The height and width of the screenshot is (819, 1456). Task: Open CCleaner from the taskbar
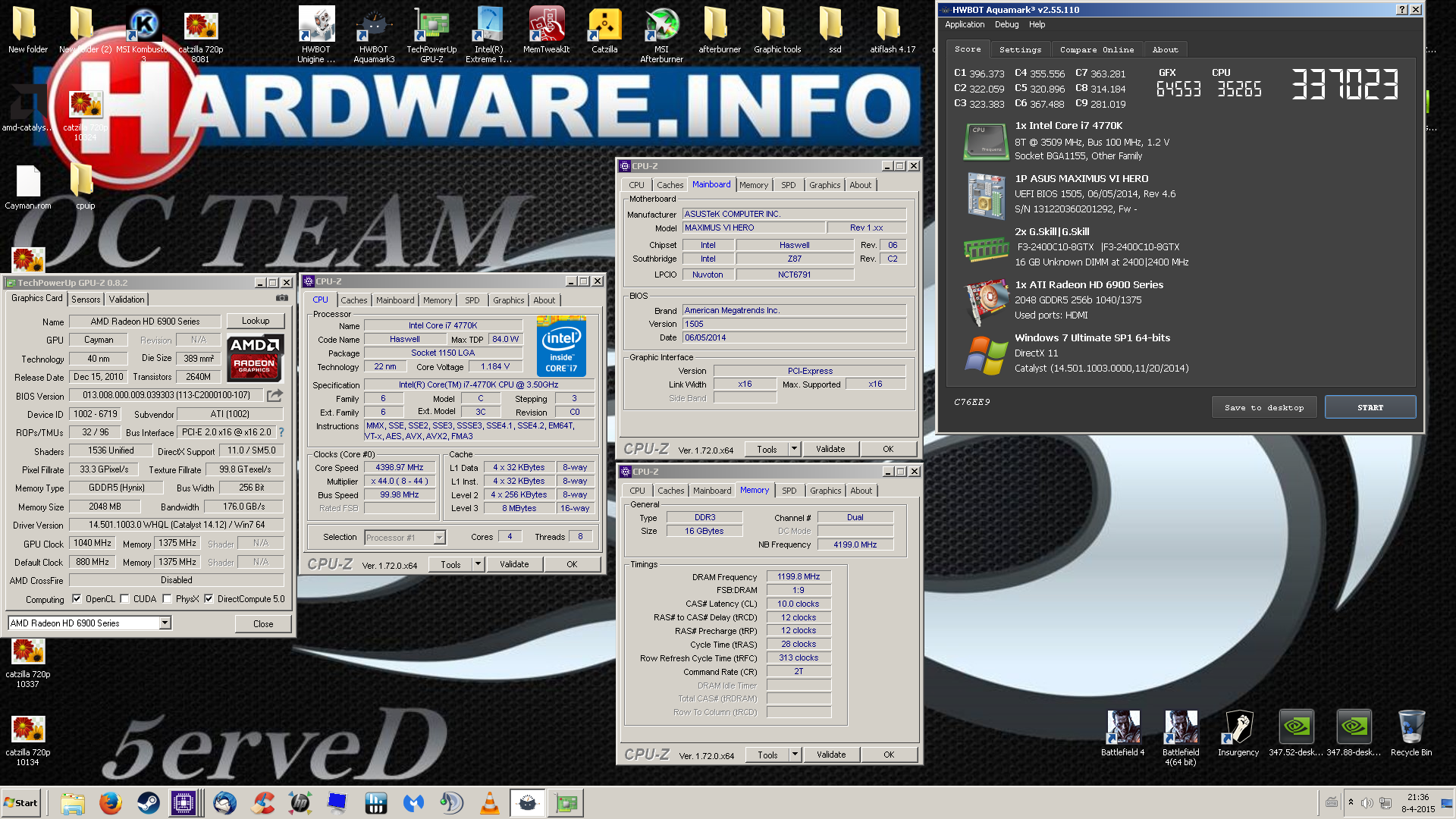point(262,803)
